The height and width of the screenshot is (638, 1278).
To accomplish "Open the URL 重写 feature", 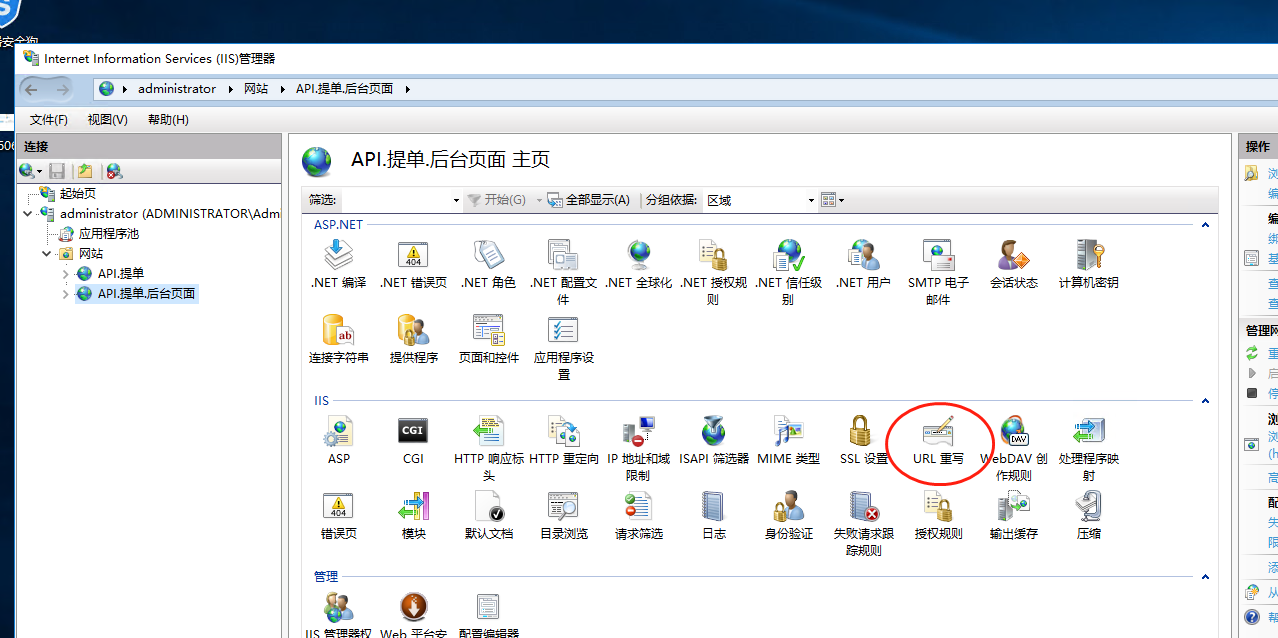I will 938,440.
